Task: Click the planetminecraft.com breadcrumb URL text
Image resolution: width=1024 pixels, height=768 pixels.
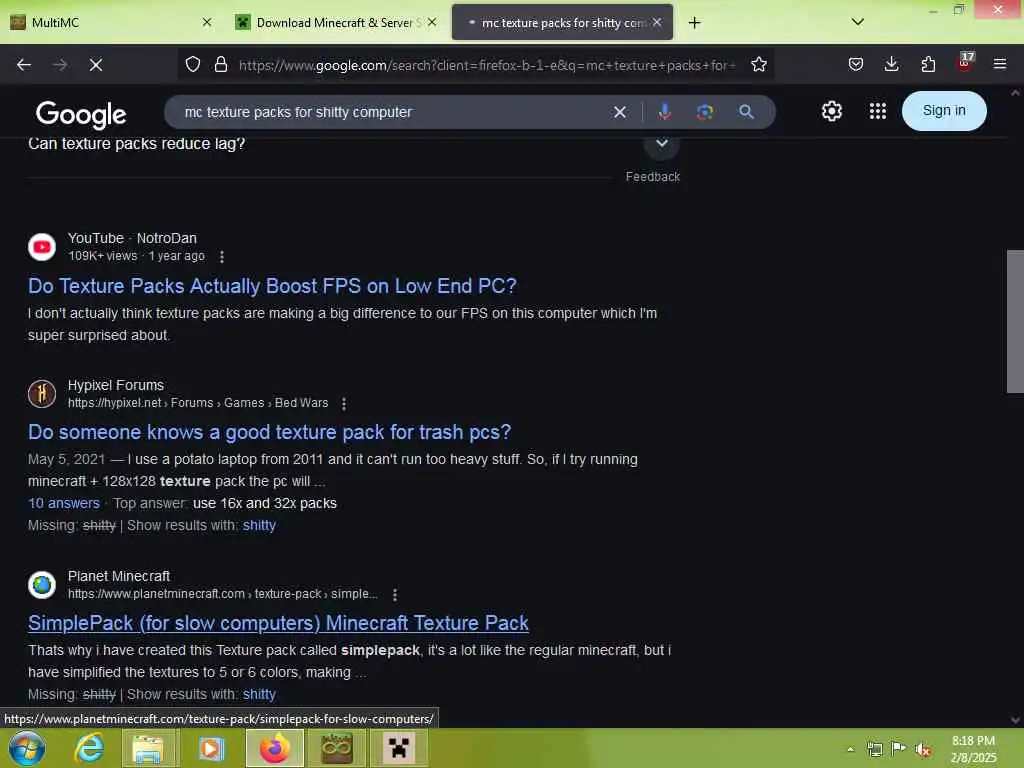Action: tap(223, 594)
